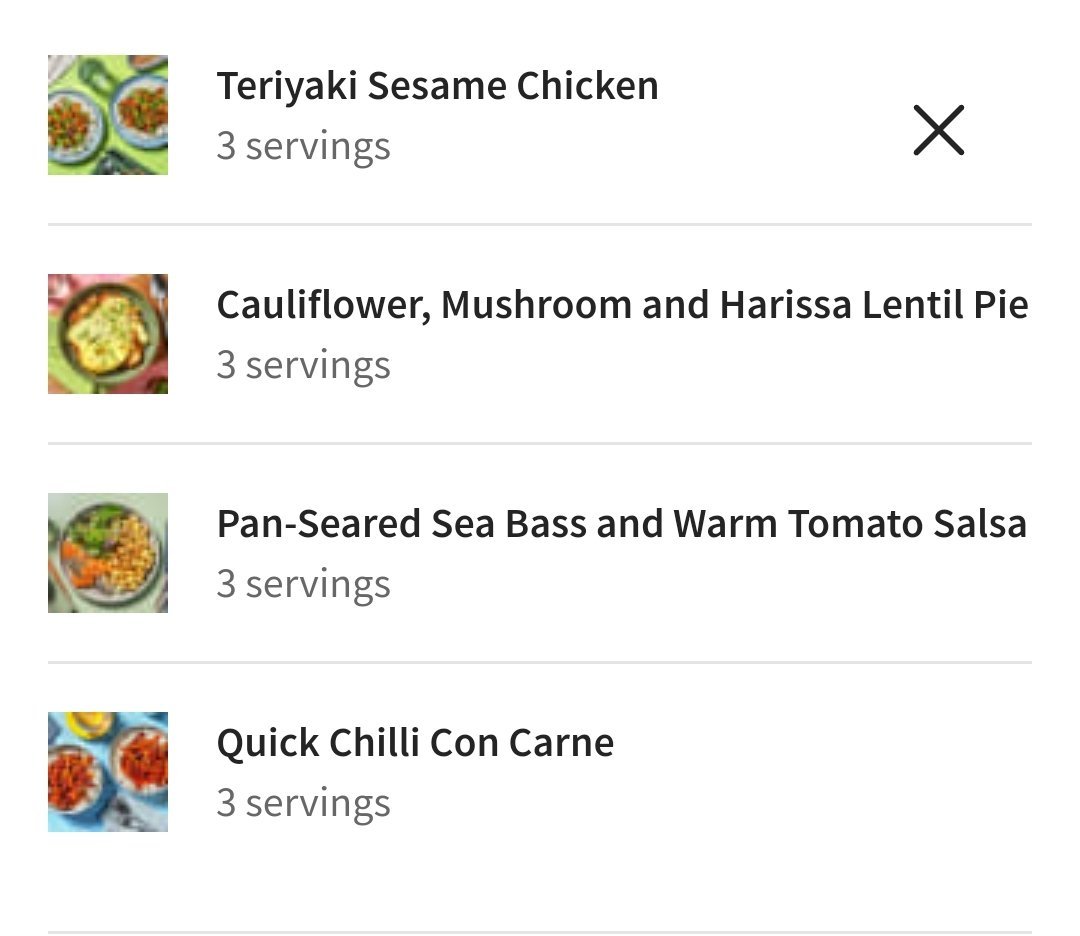
Task: View the Pan-Seared Sea Bass dish photo
Action: [108, 553]
